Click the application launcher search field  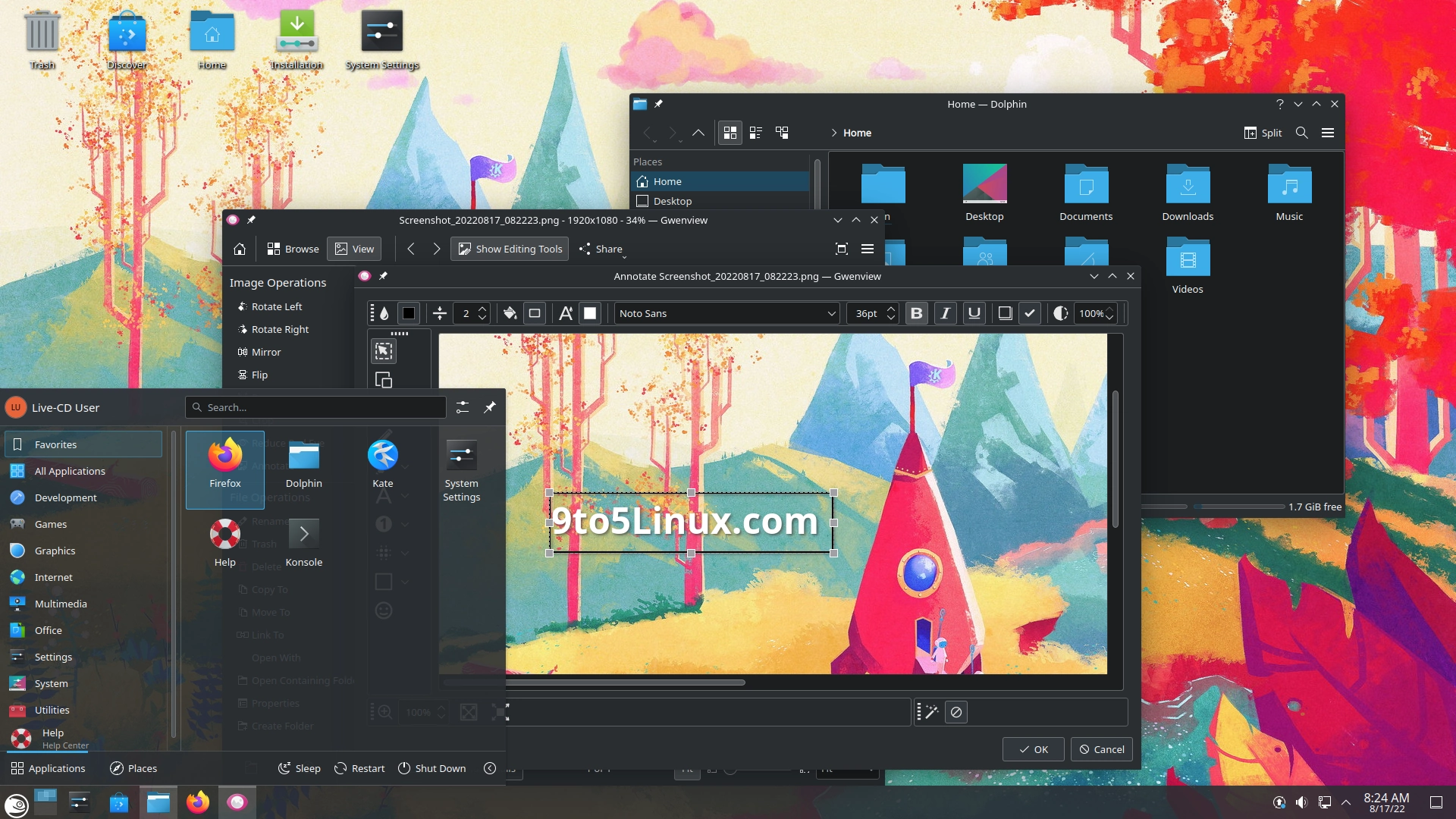click(x=315, y=407)
